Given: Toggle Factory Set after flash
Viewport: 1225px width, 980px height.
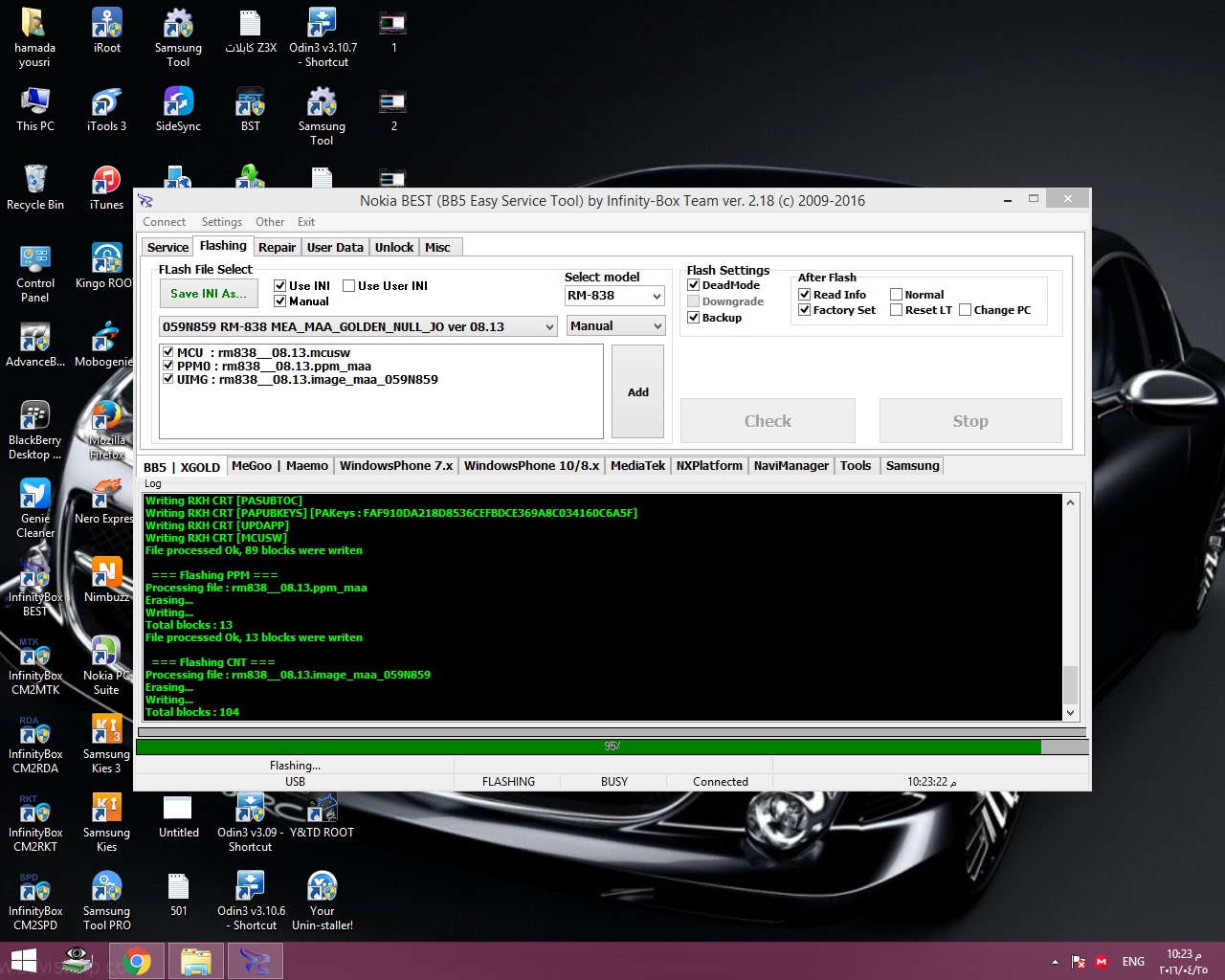Looking at the screenshot, I should pyautogui.click(x=805, y=309).
